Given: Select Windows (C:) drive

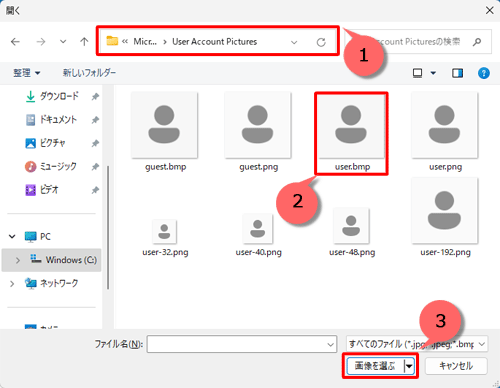Looking at the screenshot, I should click(x=63, y=260).
